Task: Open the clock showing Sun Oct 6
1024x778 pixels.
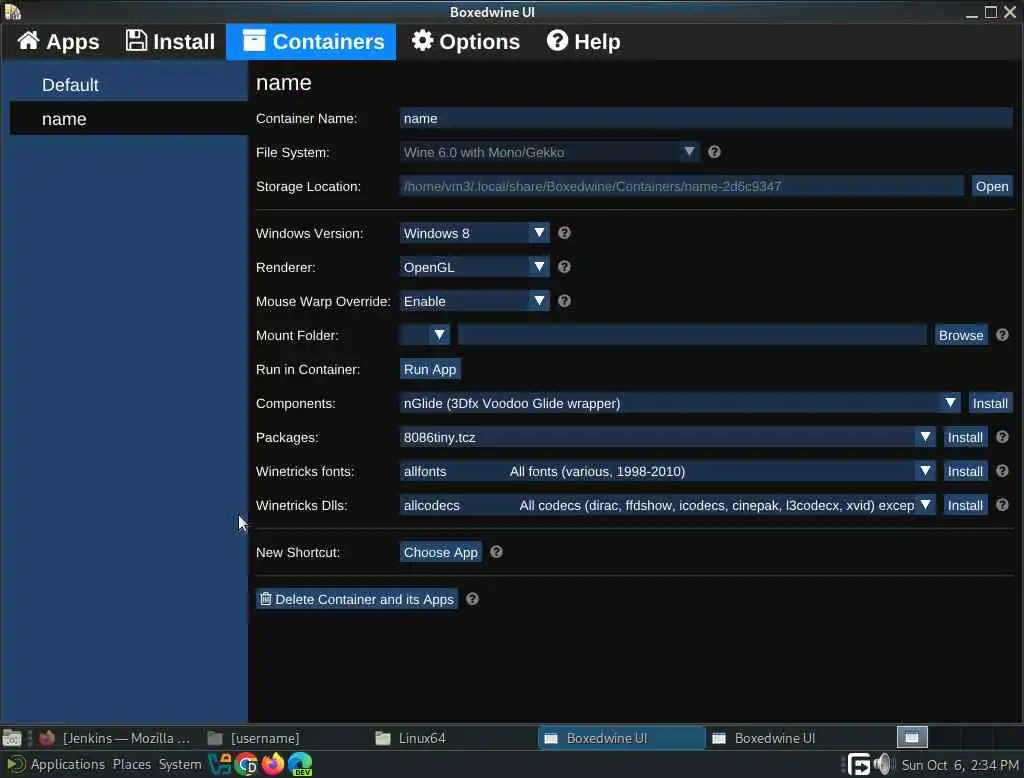Action: click(x=959, y=765)
